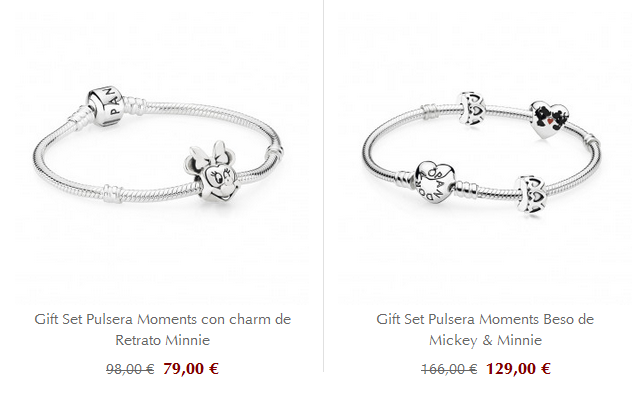Click the crossed-out 98,00 € price

click(x=130, y=369)
